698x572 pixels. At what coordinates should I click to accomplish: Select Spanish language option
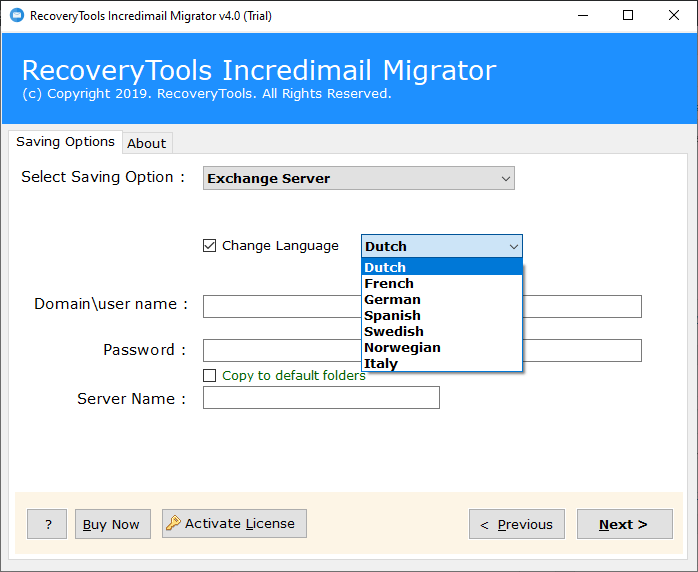pyautogui.click(x=442, y=315)
